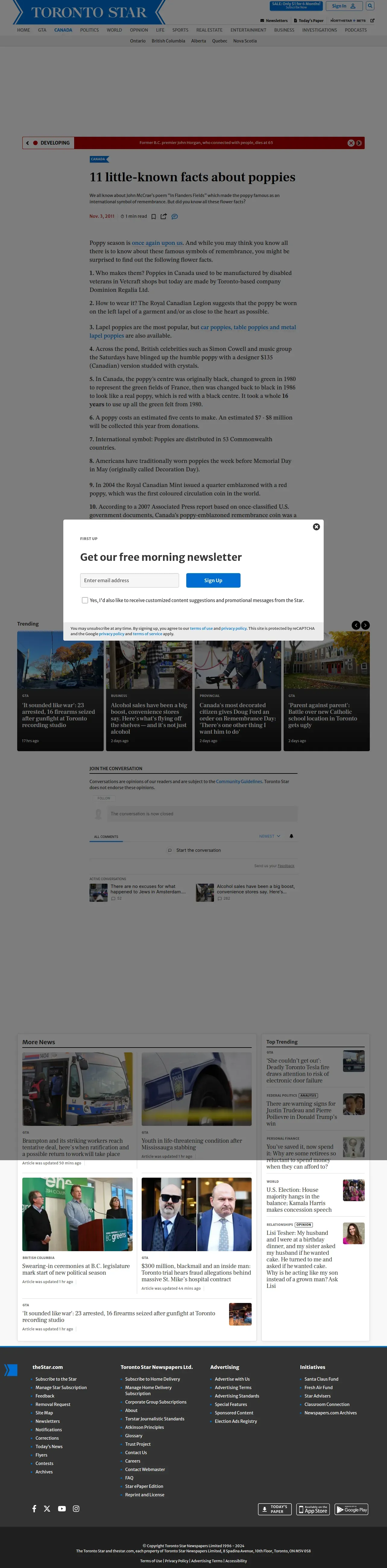Open the Northstar Bets external link
Viewport: 387px width, 1568px height.
click(352, 21)
